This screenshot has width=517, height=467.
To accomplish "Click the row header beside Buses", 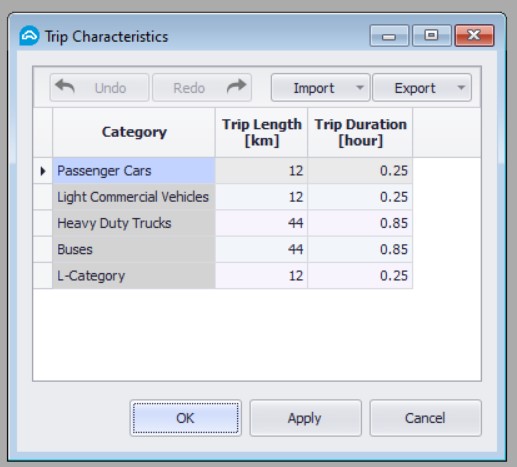I will (43, 250).
